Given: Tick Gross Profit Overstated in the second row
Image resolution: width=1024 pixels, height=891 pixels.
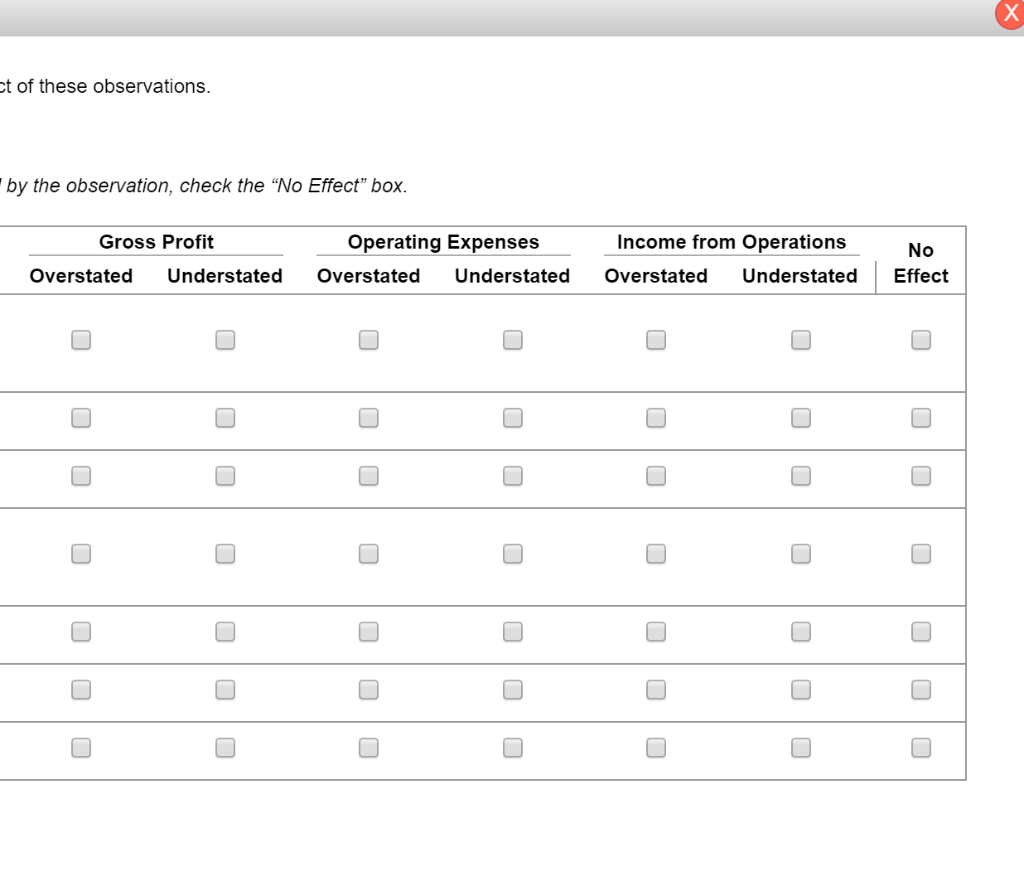Looking at the screenshot, I should [81, 417].
